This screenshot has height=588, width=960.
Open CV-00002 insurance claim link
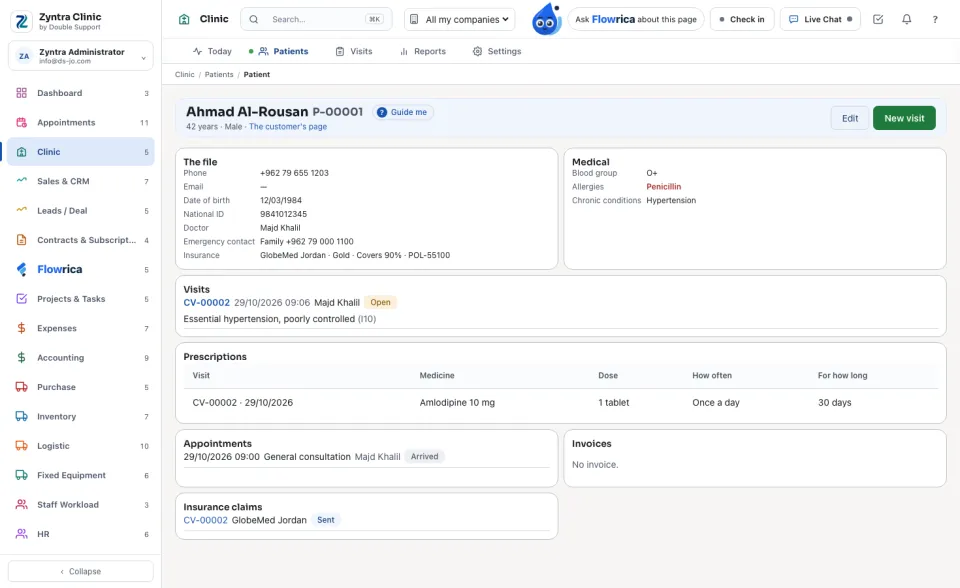[x=205, y=520]
